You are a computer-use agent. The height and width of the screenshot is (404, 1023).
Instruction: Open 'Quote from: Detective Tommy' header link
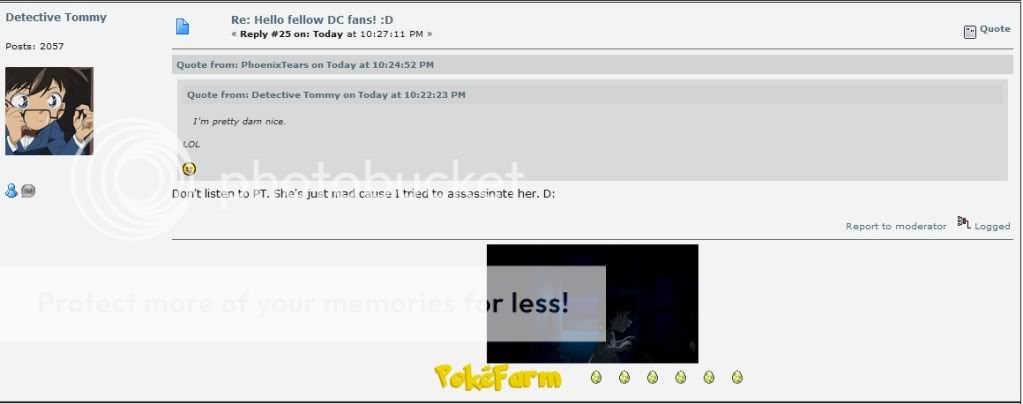(x=326, y=95)
